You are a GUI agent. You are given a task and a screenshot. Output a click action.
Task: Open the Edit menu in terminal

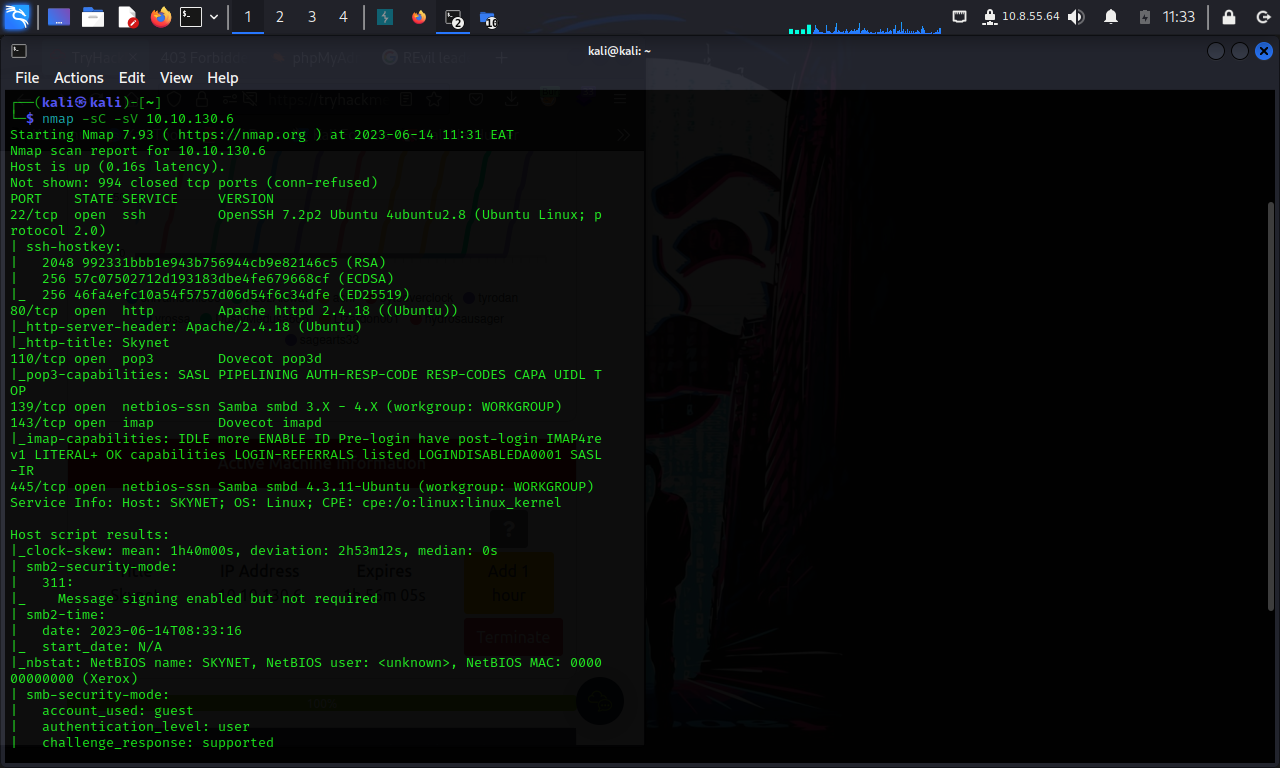(132, 78)
